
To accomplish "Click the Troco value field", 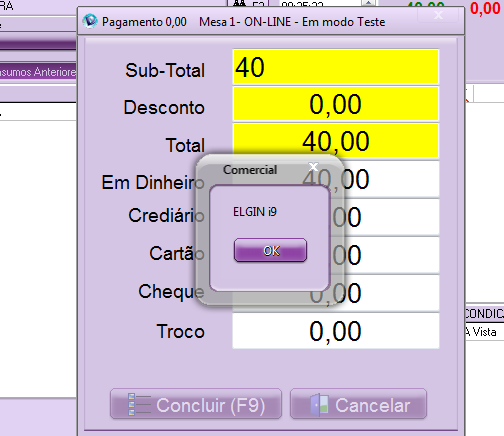I will click(x=336, y=331).
